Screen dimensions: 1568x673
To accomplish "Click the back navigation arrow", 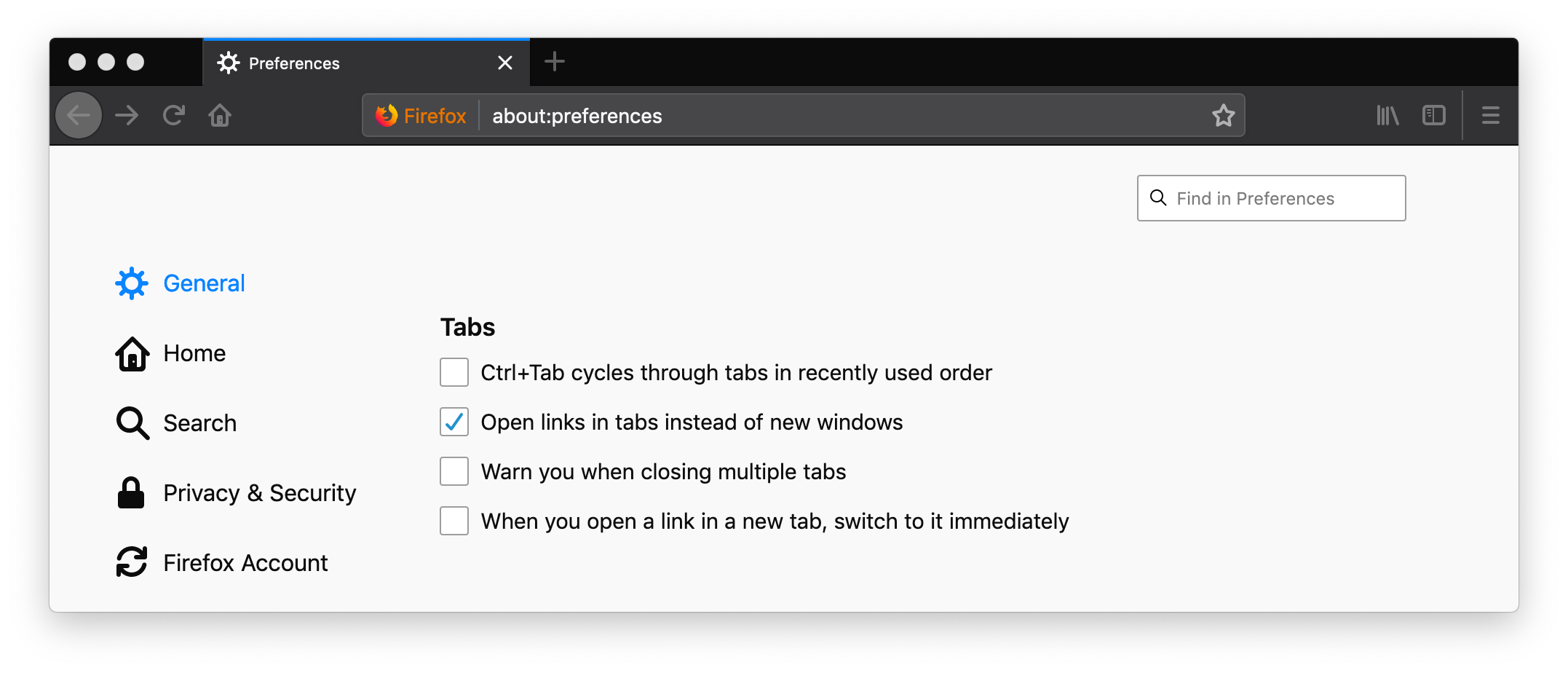I will (x=79, y=115).
